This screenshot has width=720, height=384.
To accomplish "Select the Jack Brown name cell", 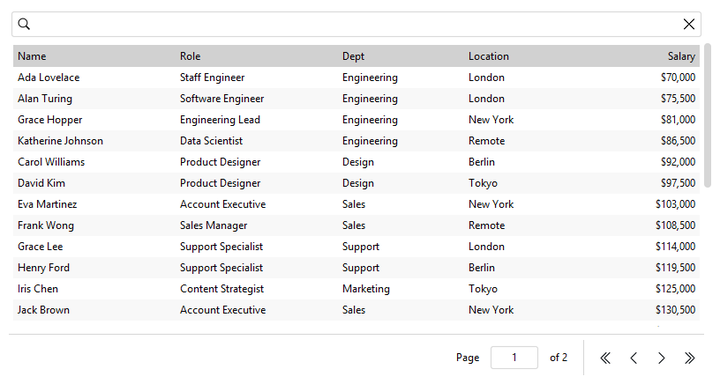I will point(94,310).
